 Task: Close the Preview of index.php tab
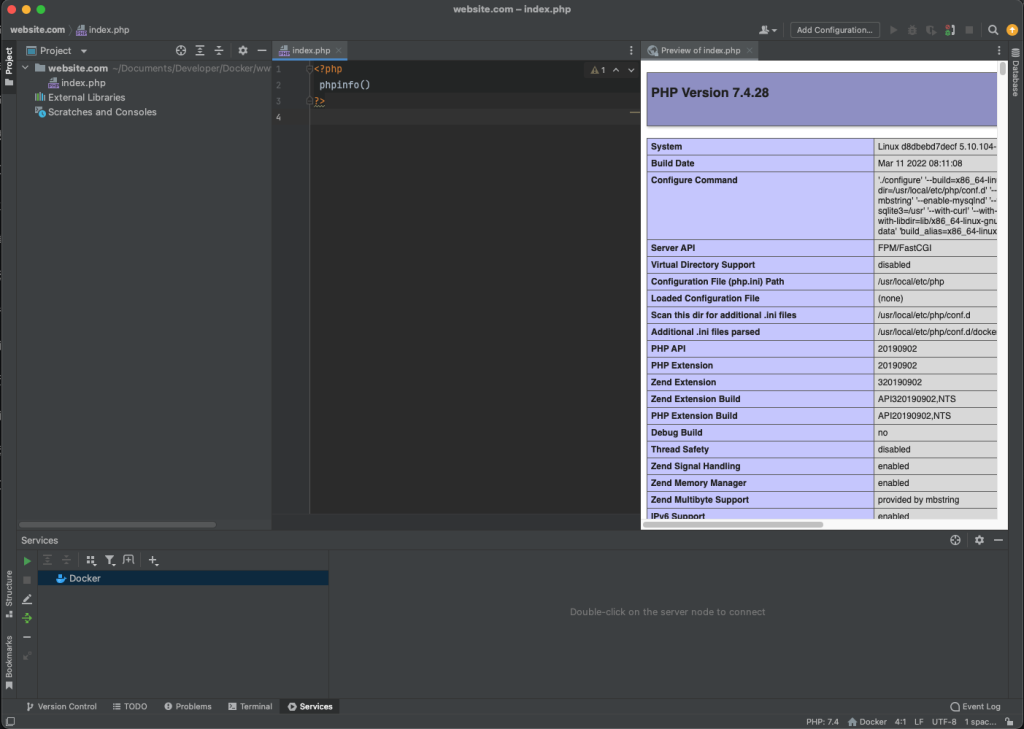point(749,50)
